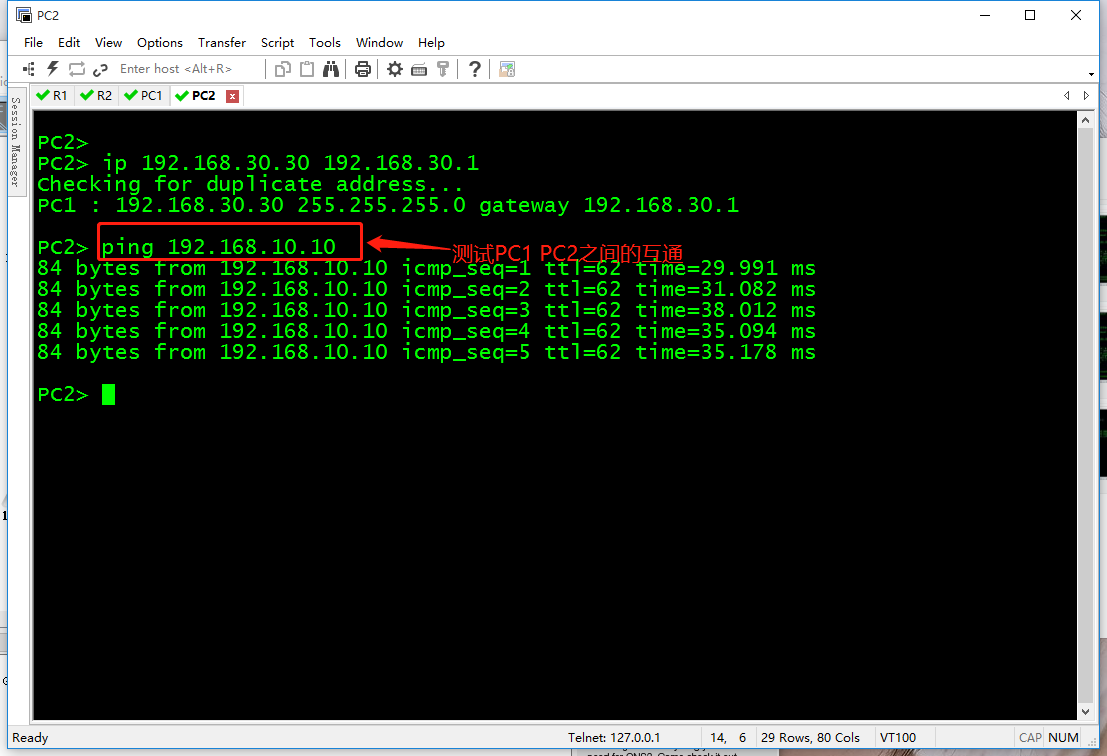Maximize the PC2 window
The image size is (1107, 756).
click(x=1030, y=15)
